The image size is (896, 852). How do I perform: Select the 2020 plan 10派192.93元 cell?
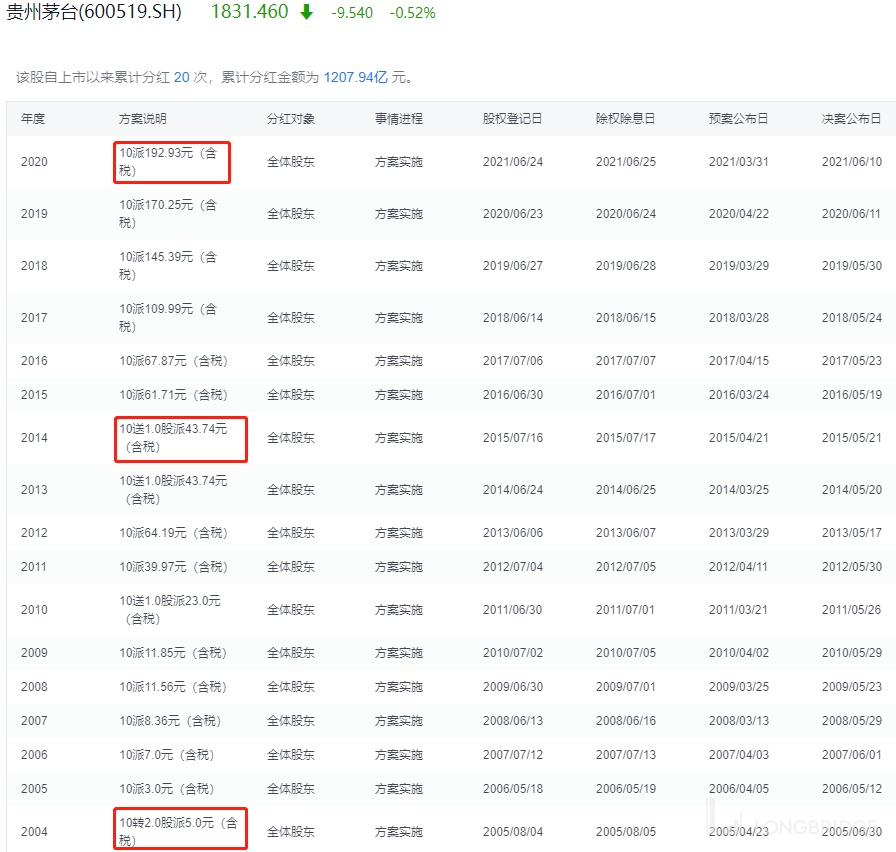(171, 162)
